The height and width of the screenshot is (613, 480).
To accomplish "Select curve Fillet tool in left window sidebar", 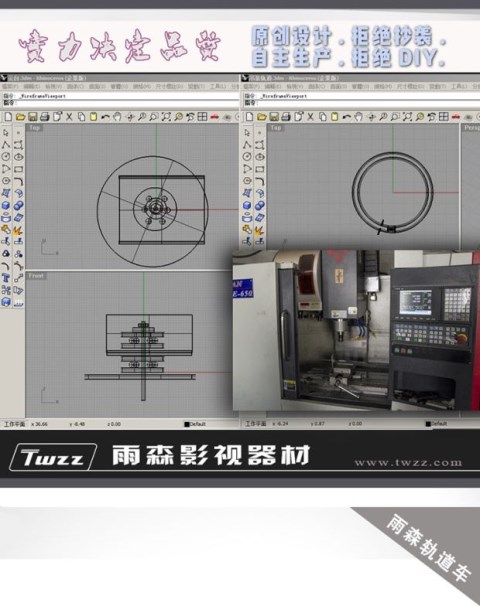I will tap(18, 181).
